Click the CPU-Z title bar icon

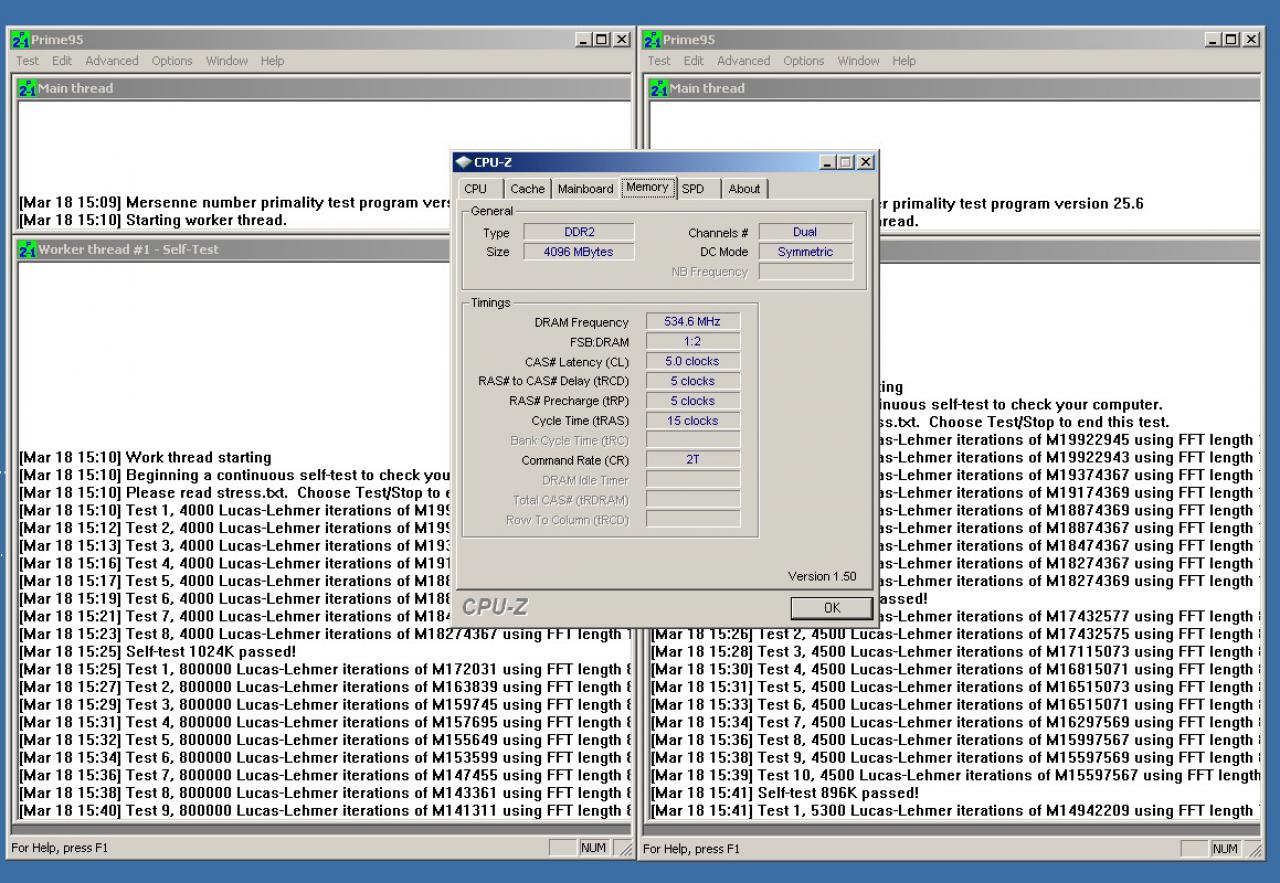(463, 162)
